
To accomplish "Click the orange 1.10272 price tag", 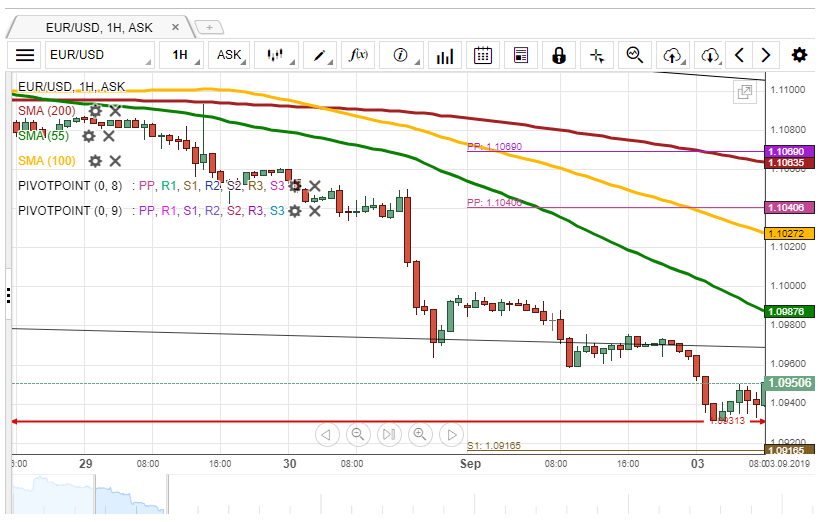I will click(x=789, y=233).
